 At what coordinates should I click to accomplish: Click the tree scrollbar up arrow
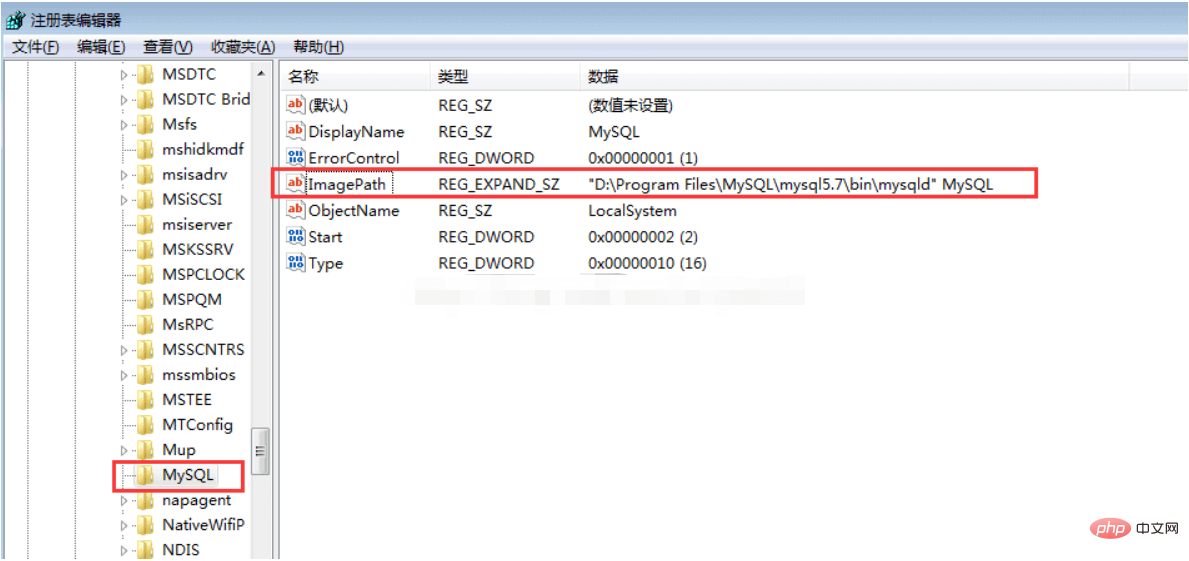click(260, 74)
